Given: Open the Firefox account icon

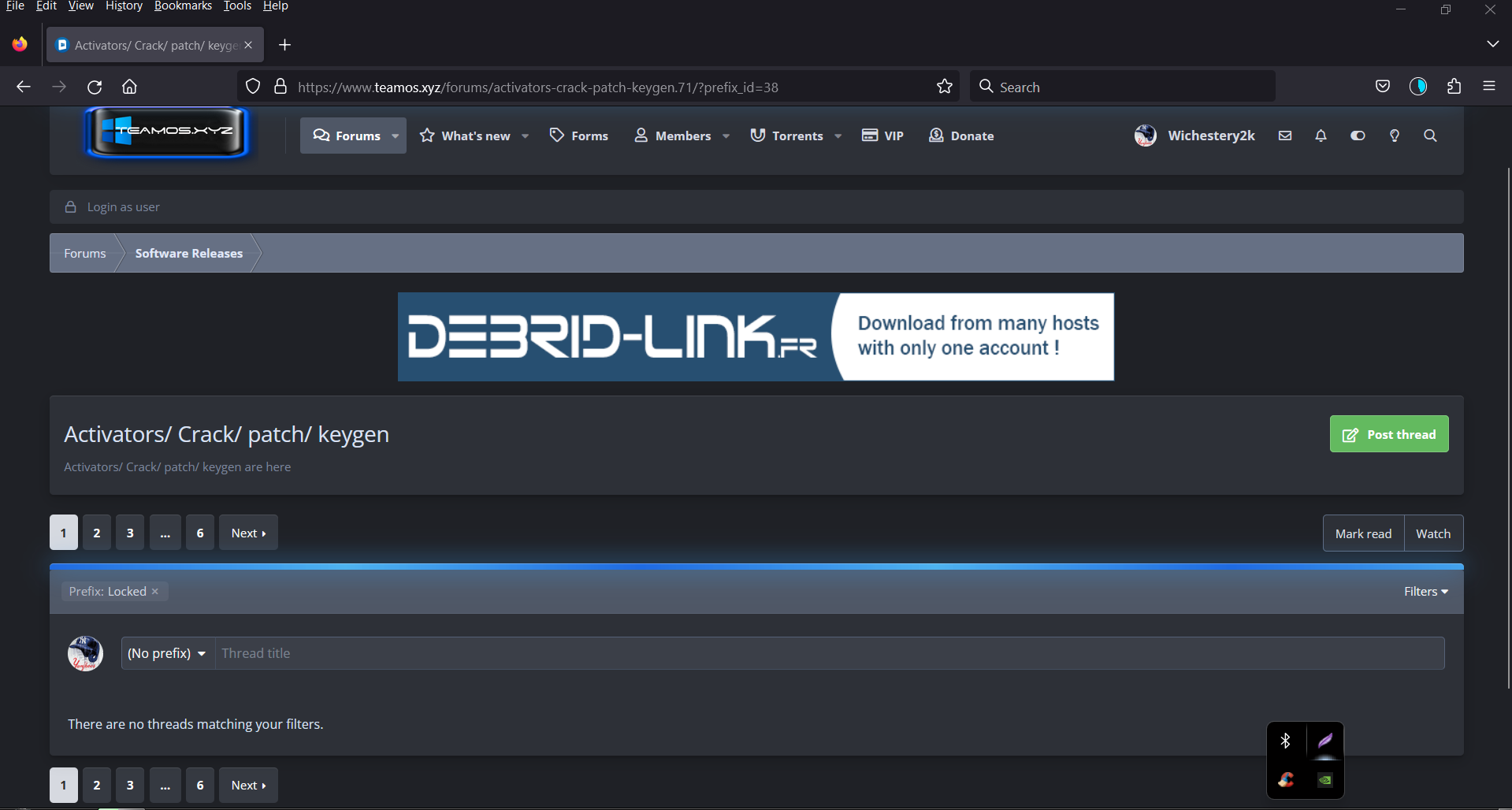Looking at the screenshot, I should pyautogui.click(x=1418, y=87).
